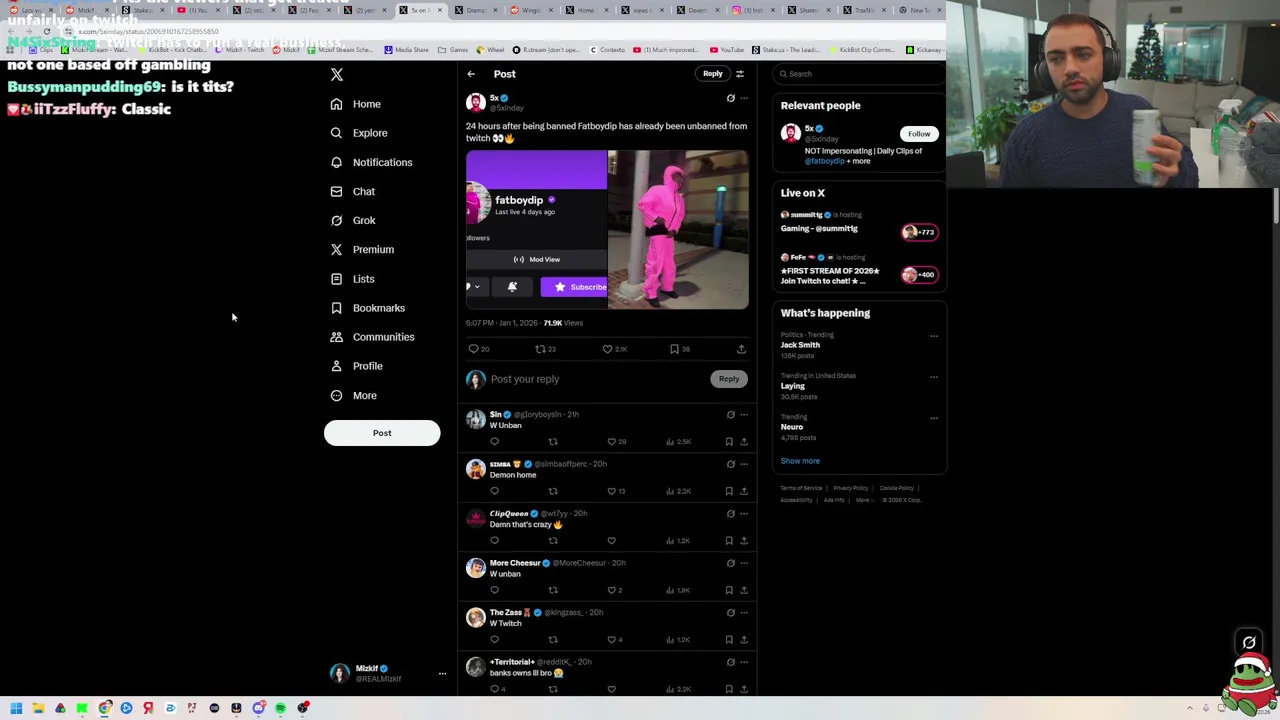This screenshot has width=1280, height=720.
Task: Like More Cheesur's W unban reply
Action: [x=612, y=590]
